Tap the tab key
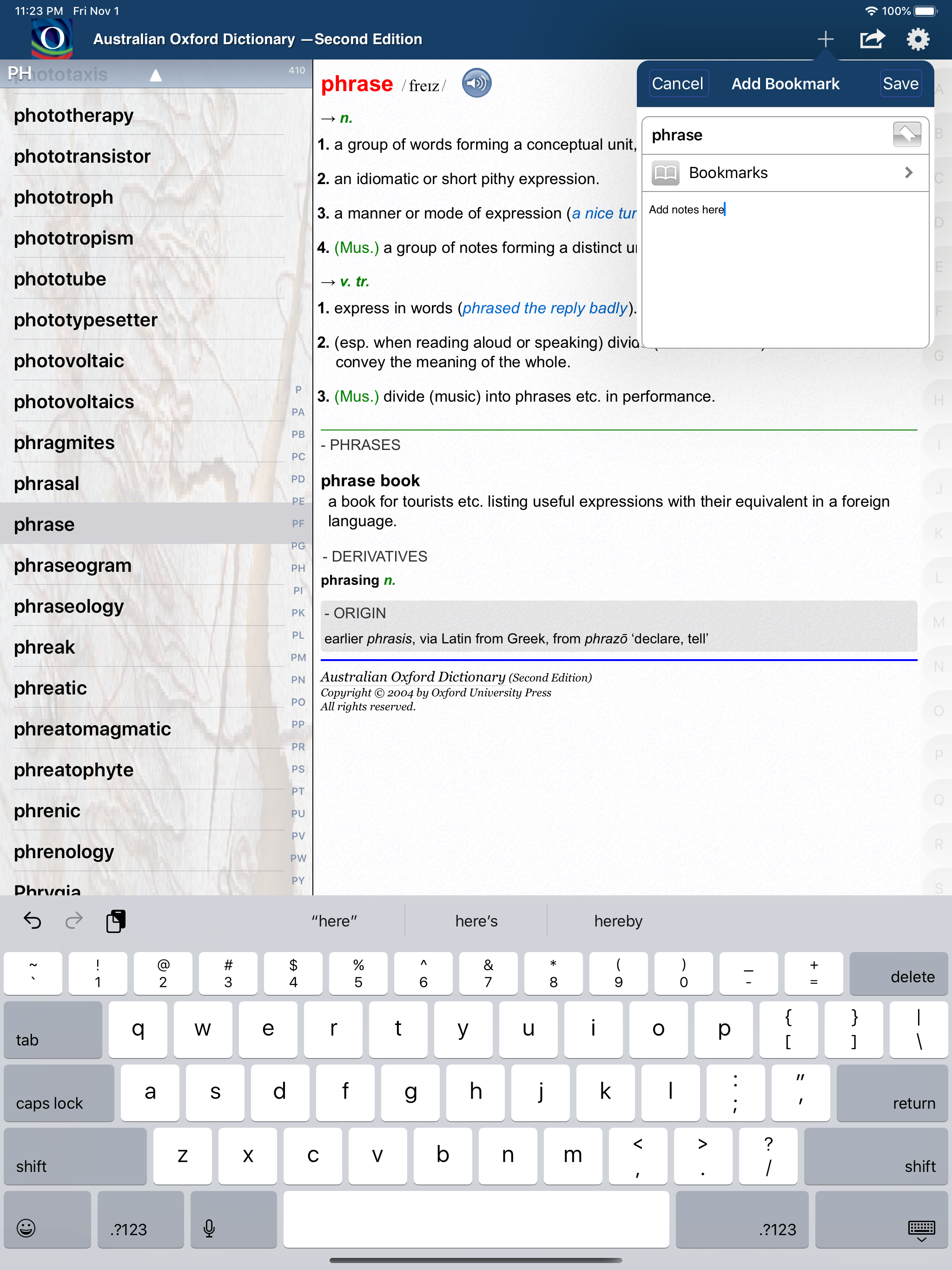This screenshot has height=1270, width=952. 53,1030
